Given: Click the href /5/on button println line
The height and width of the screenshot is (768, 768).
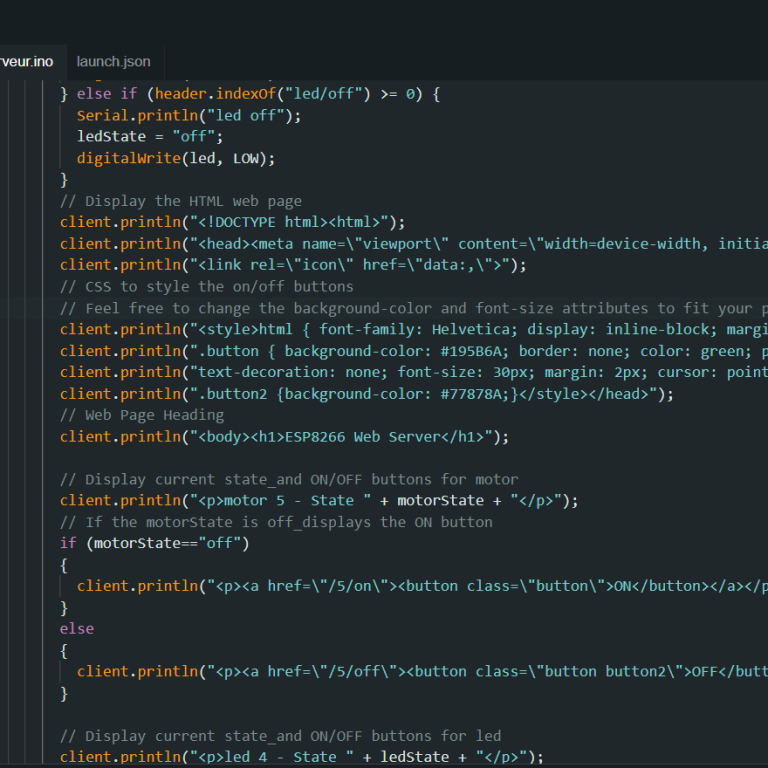Looking at the screenshot, I should click(422, 586).
